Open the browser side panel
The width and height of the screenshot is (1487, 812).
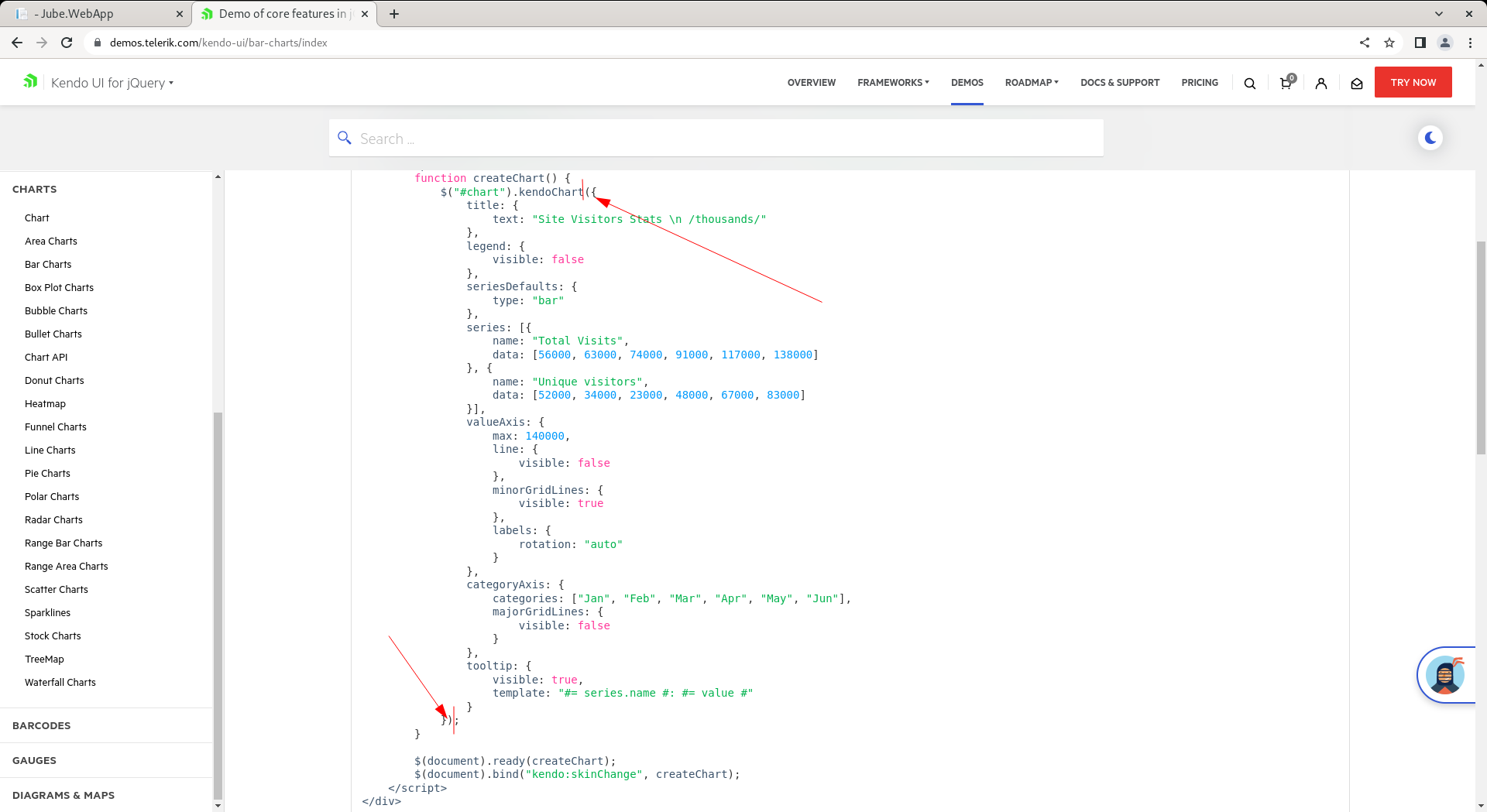tap(1420, 43)
